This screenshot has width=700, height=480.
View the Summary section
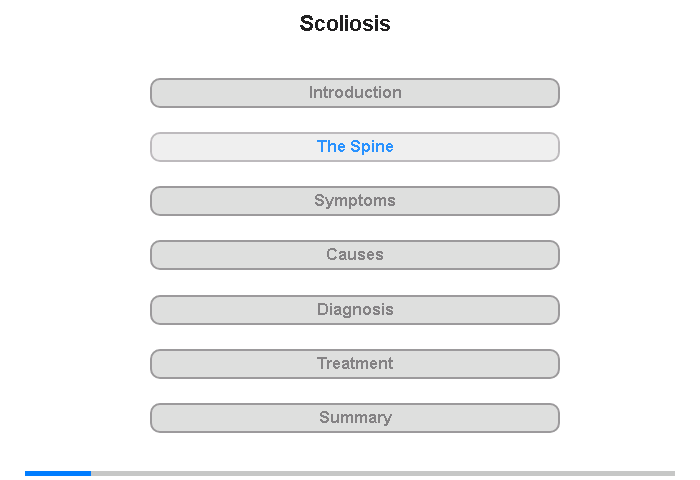355,418
